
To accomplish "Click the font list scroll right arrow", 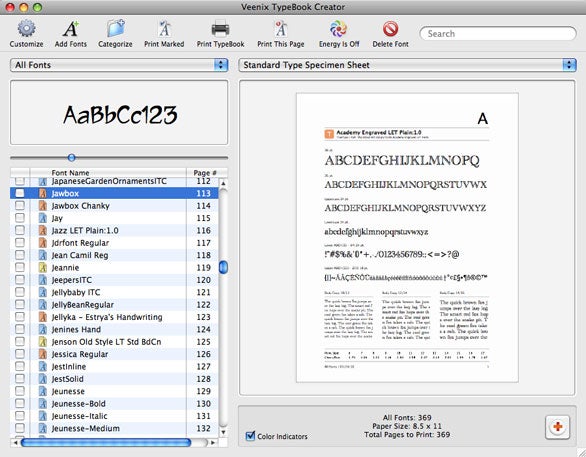I will [x=213, y=442].
